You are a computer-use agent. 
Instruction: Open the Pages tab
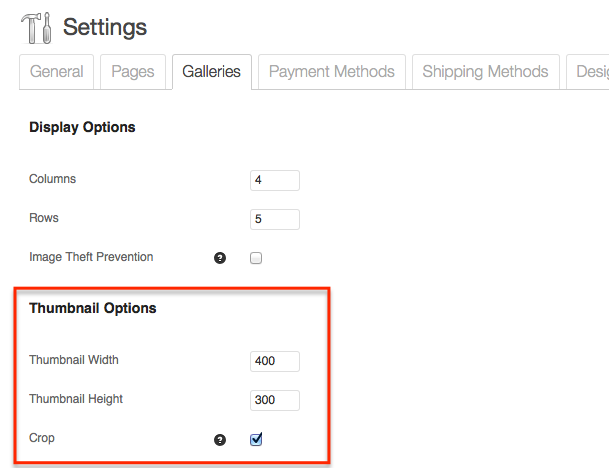[x=133, y=72]
